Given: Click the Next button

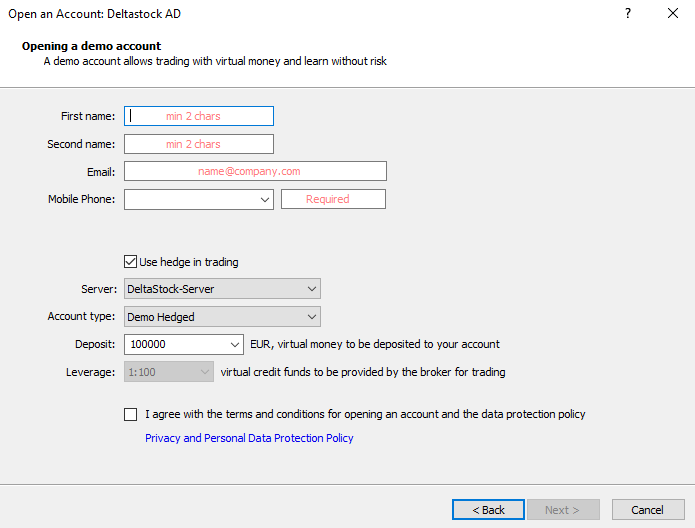Looking at the screenshot, I should coord(562,510).
